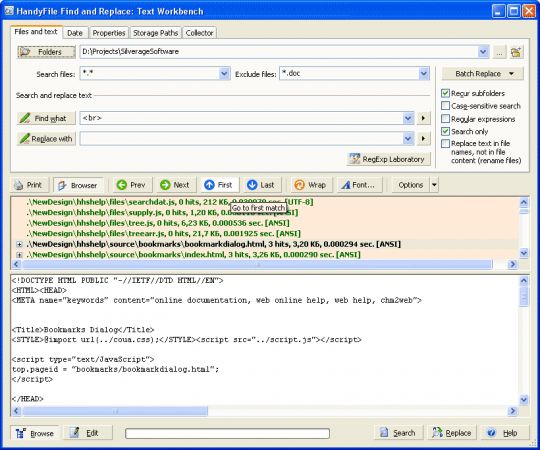Viewport: 540px width, 450px height.
Task: Open Options dropdown arrow
Action: pos(434,185)
